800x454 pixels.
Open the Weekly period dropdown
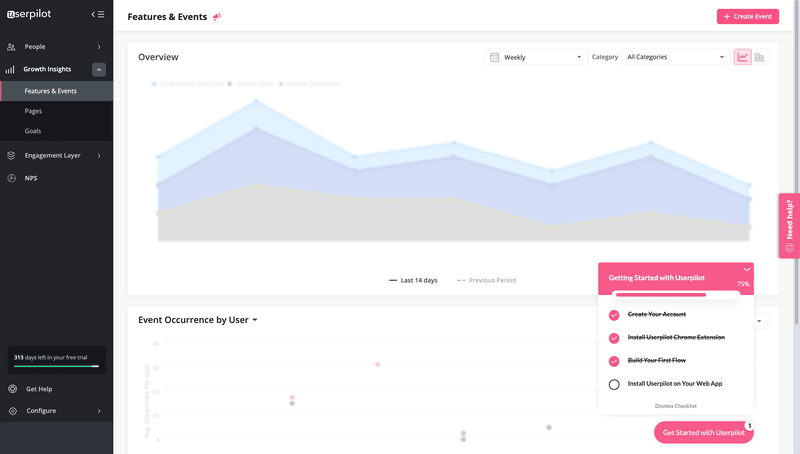pos(536,57)
